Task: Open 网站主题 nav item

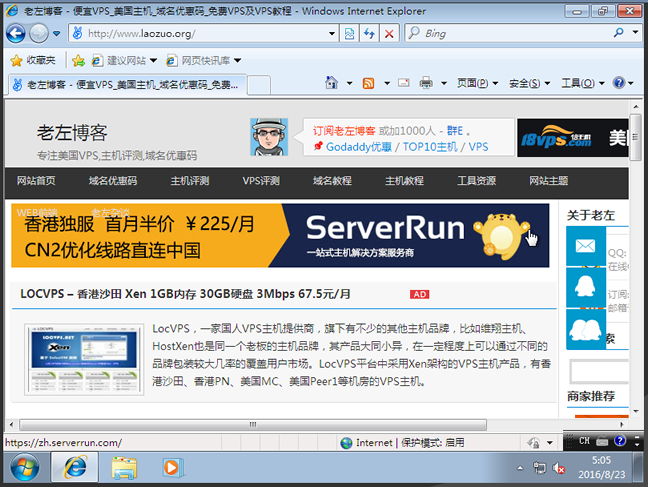Action: [x=549, y=181]
